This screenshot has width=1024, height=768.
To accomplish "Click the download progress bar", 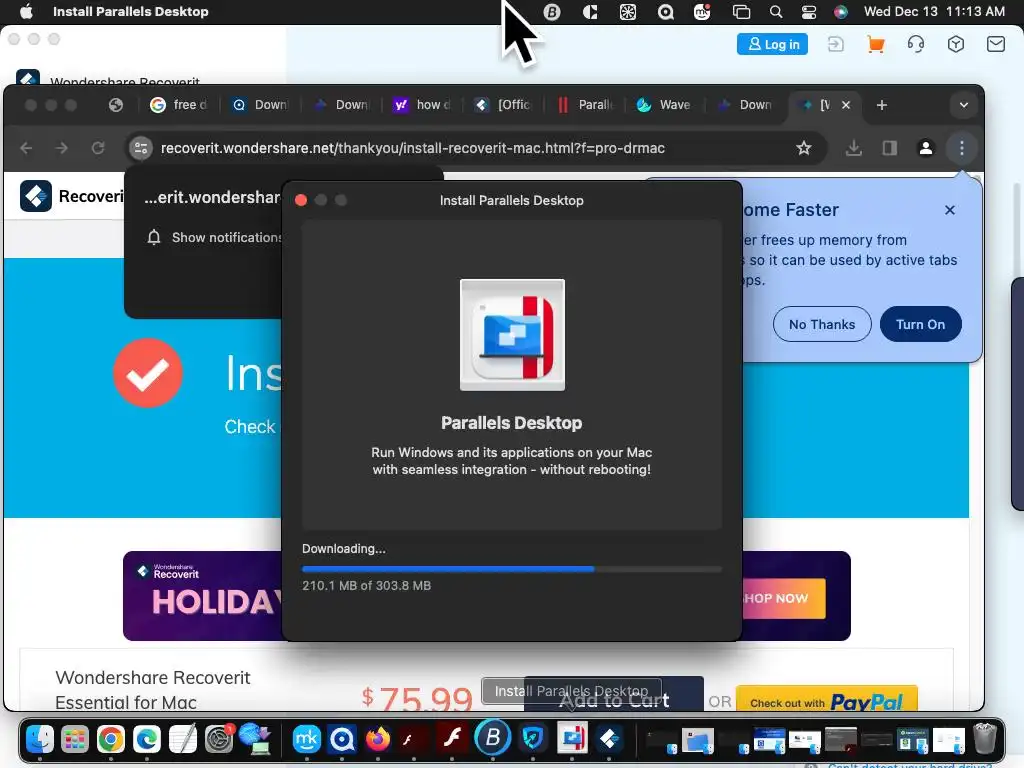I will coord(512,569).
